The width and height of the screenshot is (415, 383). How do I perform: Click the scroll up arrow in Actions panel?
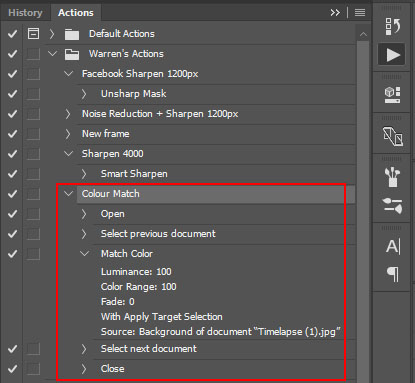pyautogui.click(x=363, y=34)
